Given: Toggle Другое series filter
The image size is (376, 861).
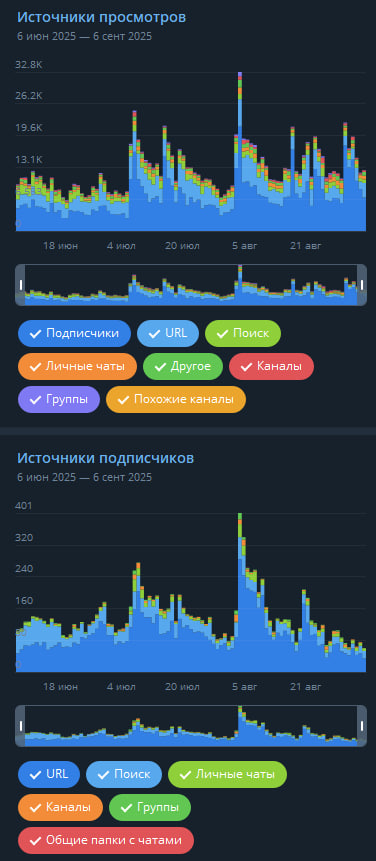Looking at the screenshot, I should [183, 366].
